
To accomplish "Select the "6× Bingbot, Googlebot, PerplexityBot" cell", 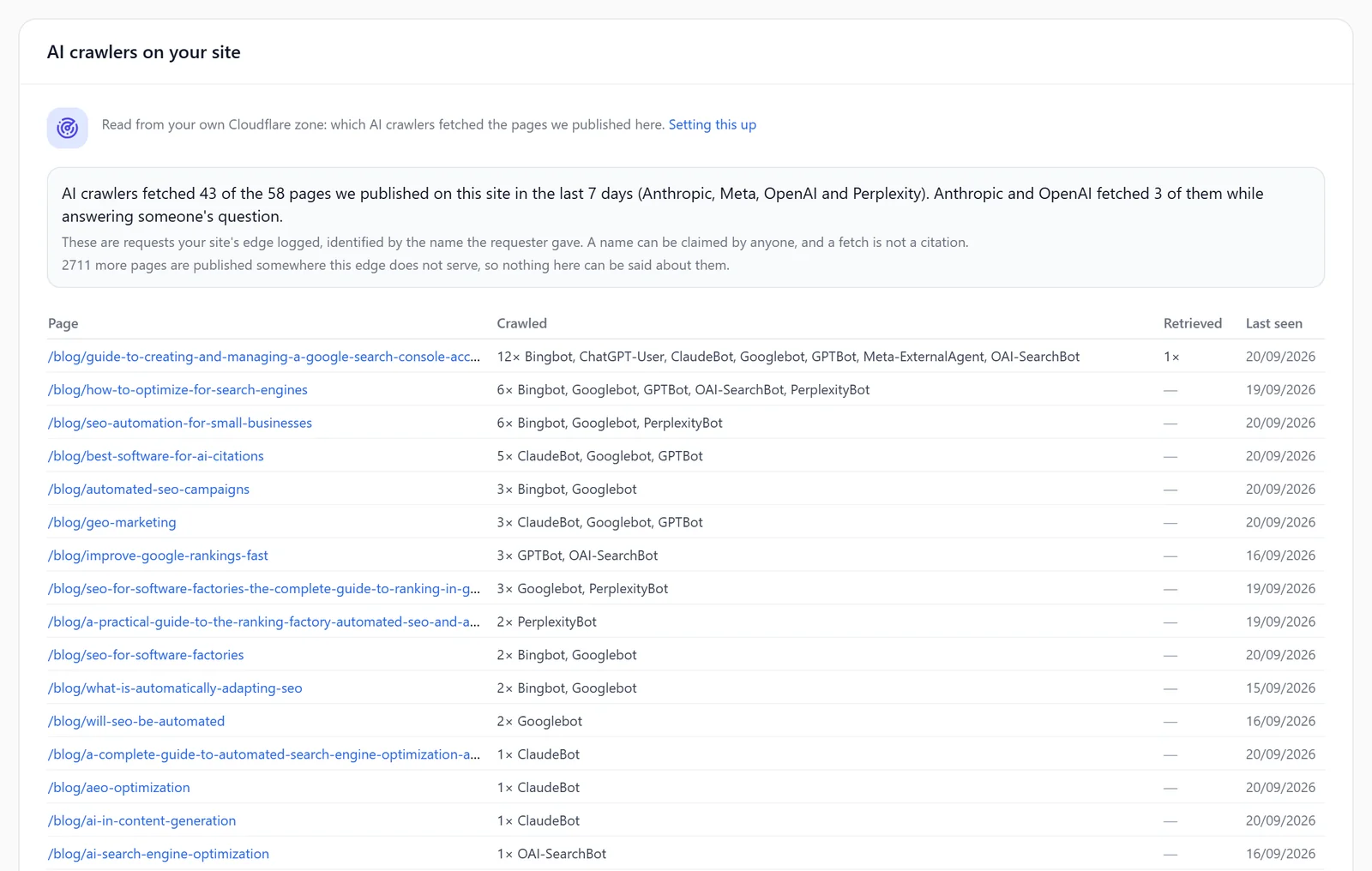I will click(610, 423).
